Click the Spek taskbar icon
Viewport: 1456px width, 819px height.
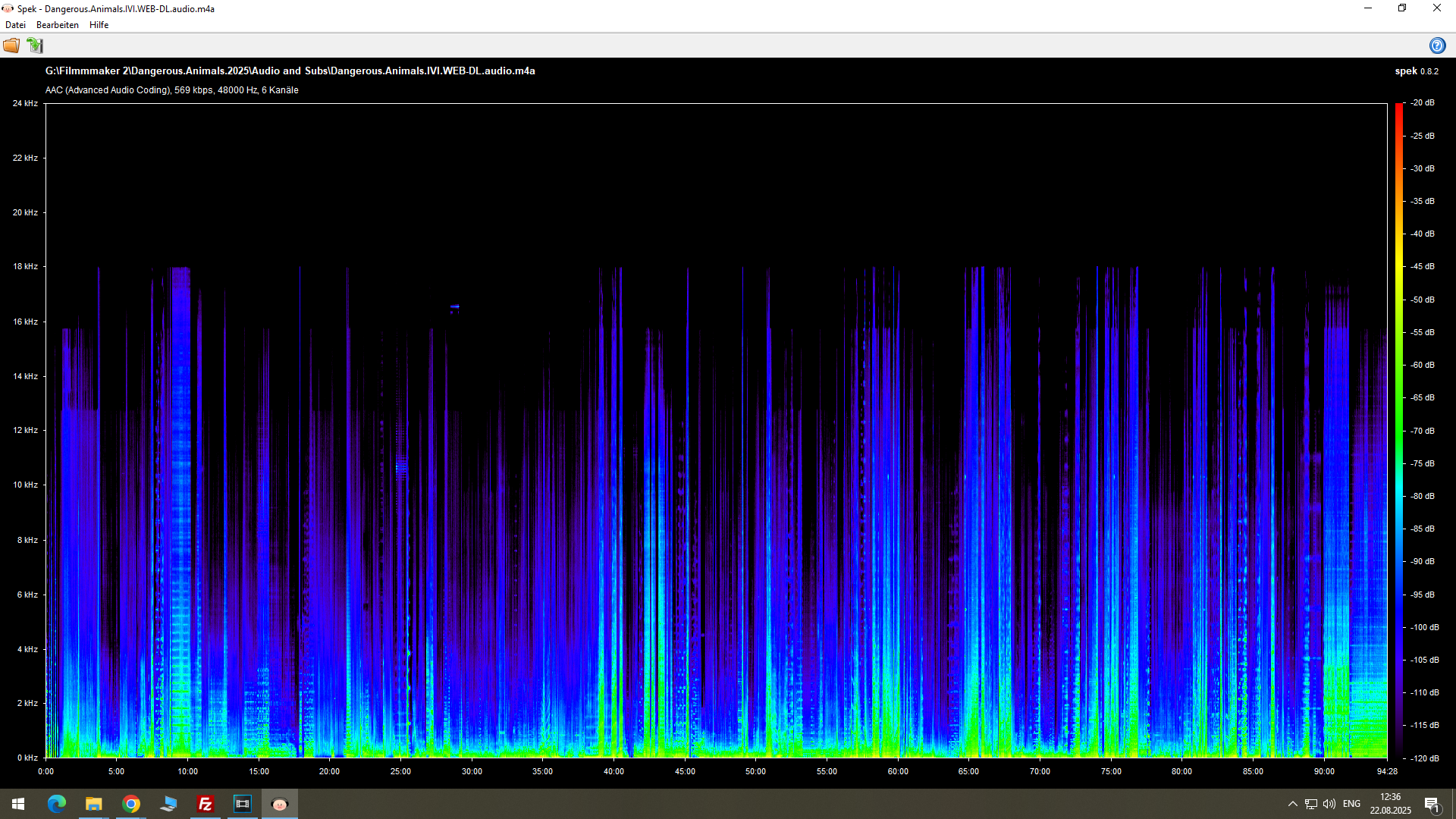click(x=280, y=804)
